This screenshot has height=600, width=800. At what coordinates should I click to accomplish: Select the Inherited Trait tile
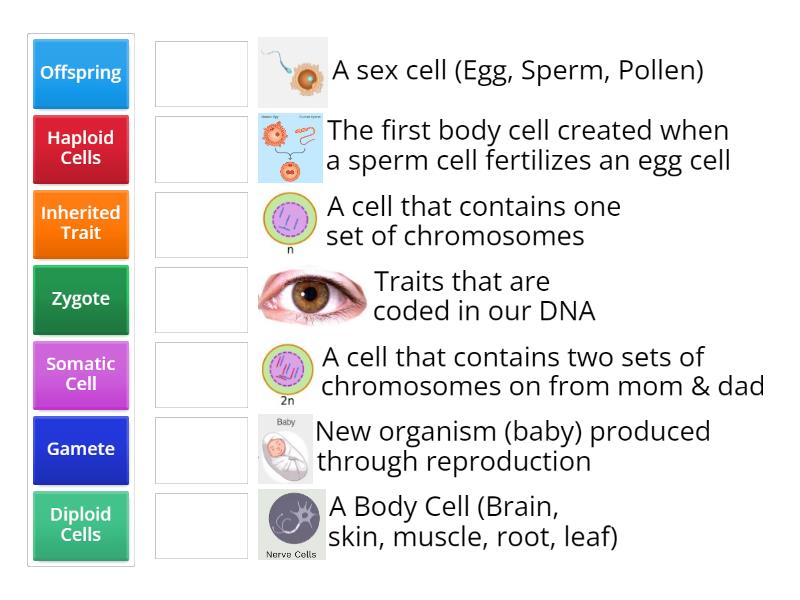coord(80,223)
